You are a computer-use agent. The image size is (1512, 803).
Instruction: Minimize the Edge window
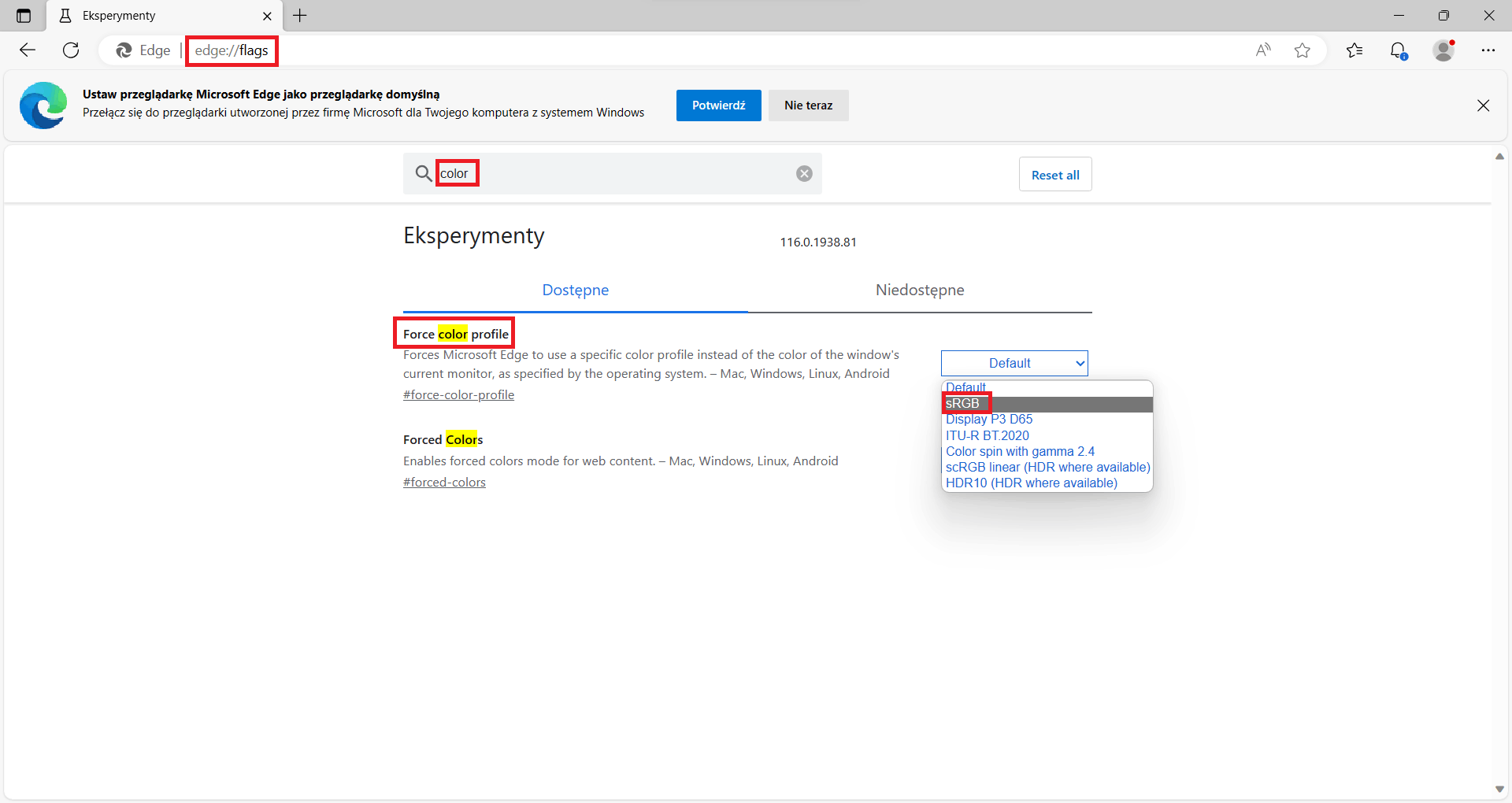pos(1399,16)
